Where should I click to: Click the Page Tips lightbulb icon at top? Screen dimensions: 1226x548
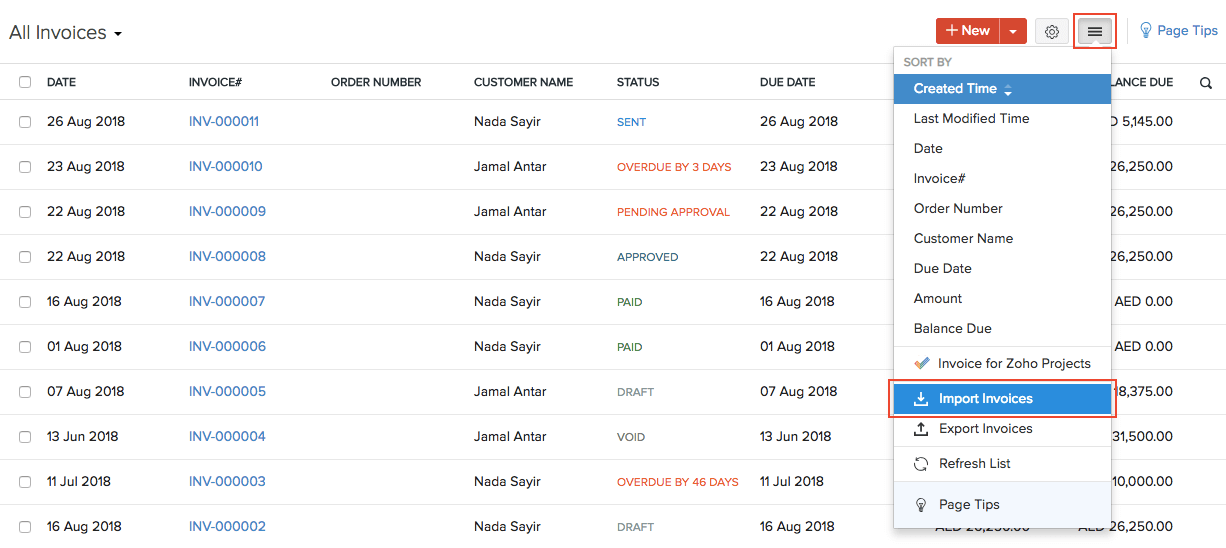coord(1146,31)
